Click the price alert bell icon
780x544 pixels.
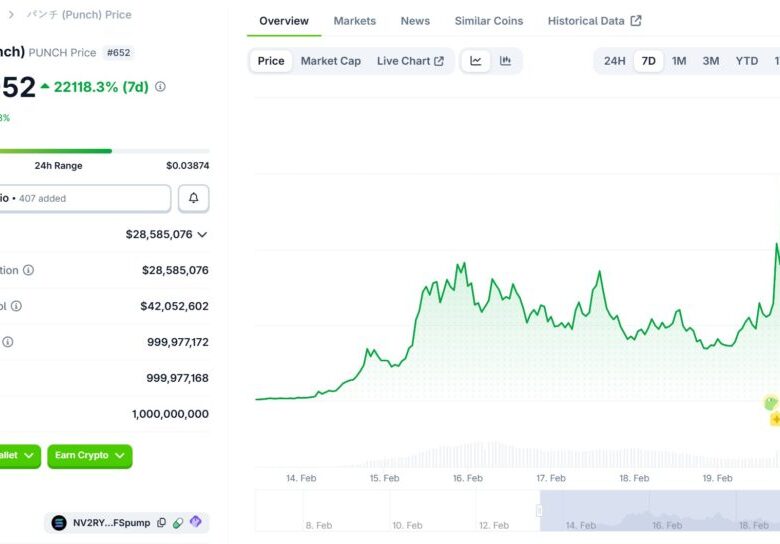(193, 198)
